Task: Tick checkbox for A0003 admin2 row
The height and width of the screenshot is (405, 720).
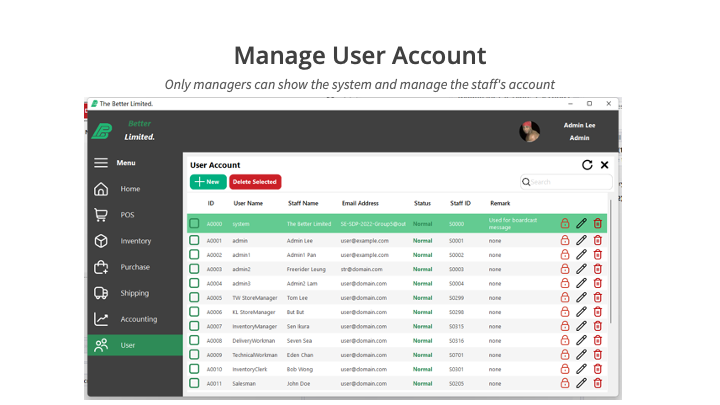Action: coord(194,269)
